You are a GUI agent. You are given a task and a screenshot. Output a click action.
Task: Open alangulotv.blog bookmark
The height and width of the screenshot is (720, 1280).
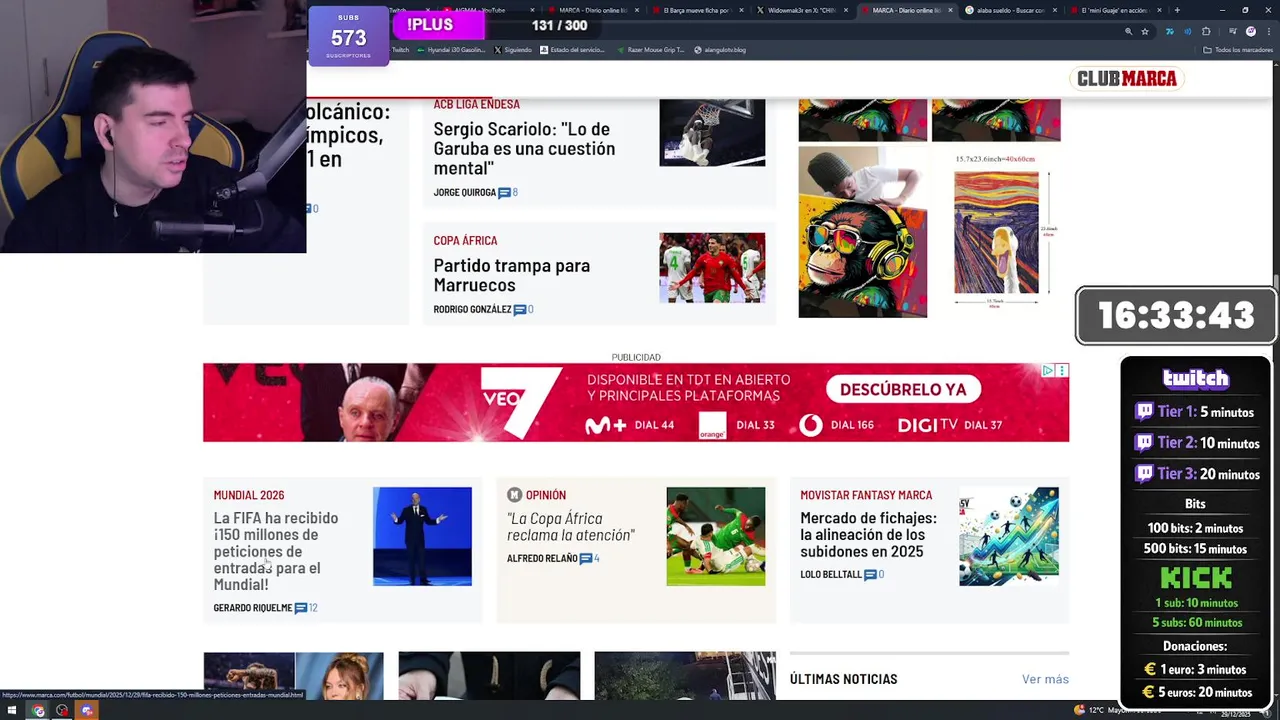click(720, 50)
